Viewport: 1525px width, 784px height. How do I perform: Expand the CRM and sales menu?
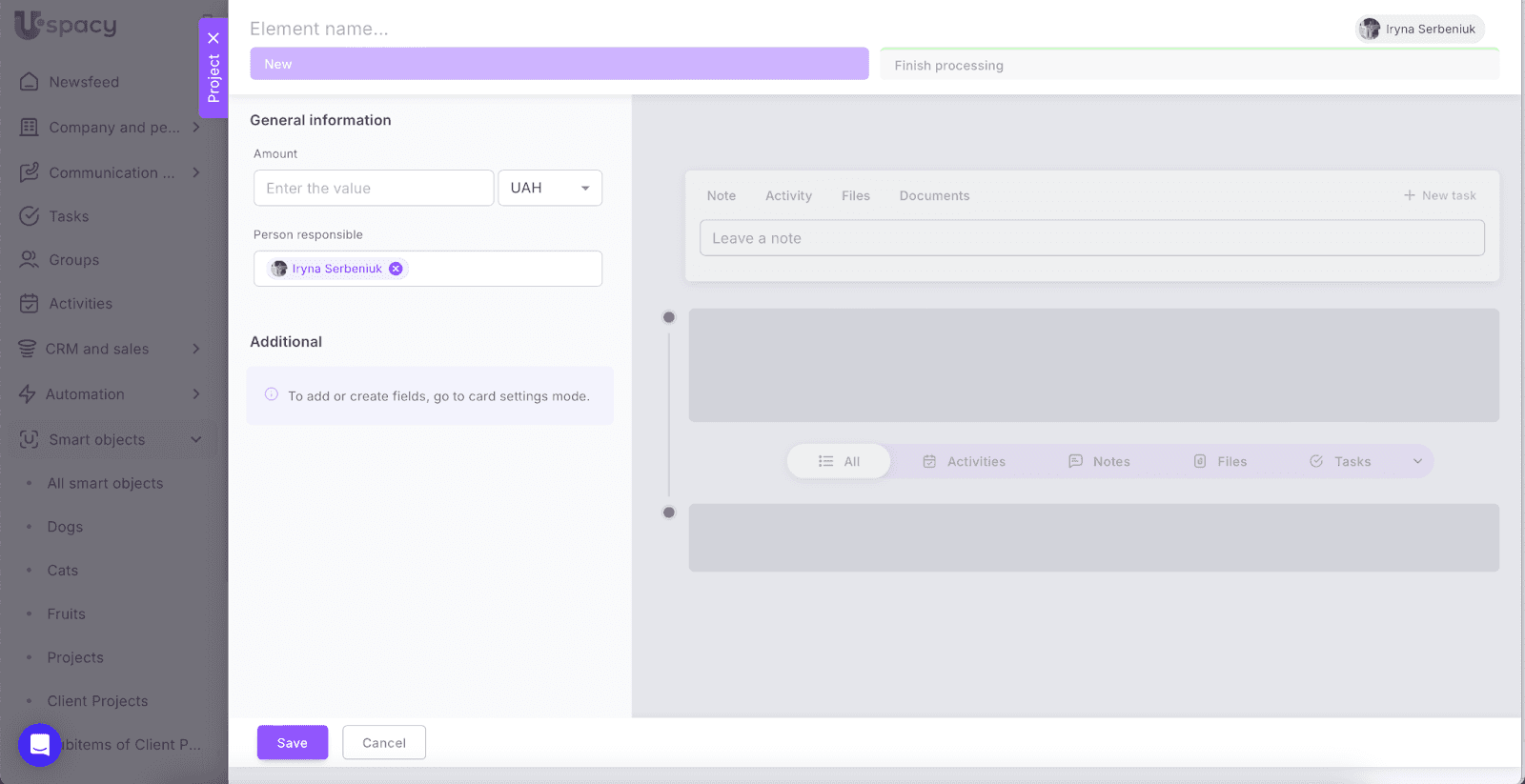pos(196,349)
